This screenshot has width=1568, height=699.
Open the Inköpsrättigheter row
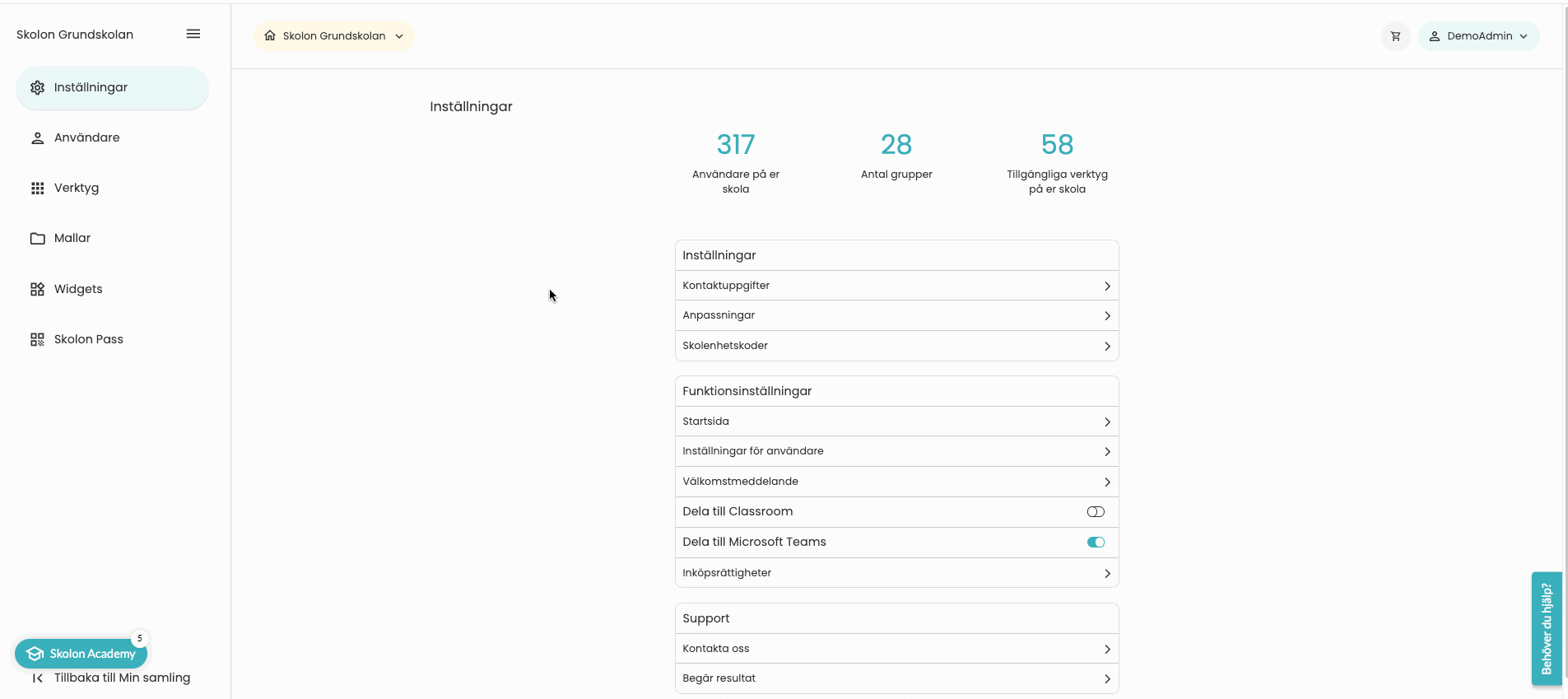point(896,573)
